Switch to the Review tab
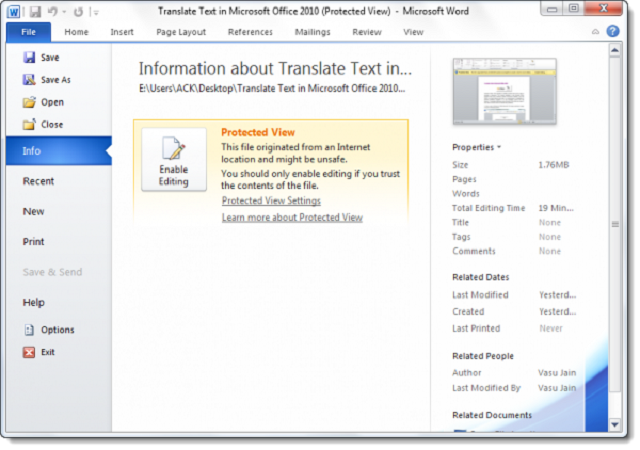Screen dimensions: 640x450 tap(367, 32)
